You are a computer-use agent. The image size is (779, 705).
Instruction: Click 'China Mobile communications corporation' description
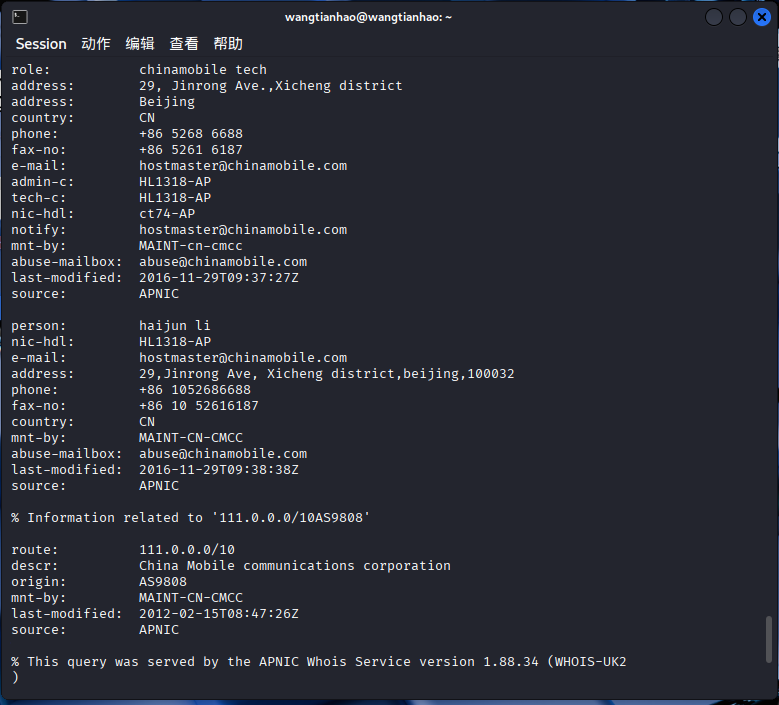(295, 565)
